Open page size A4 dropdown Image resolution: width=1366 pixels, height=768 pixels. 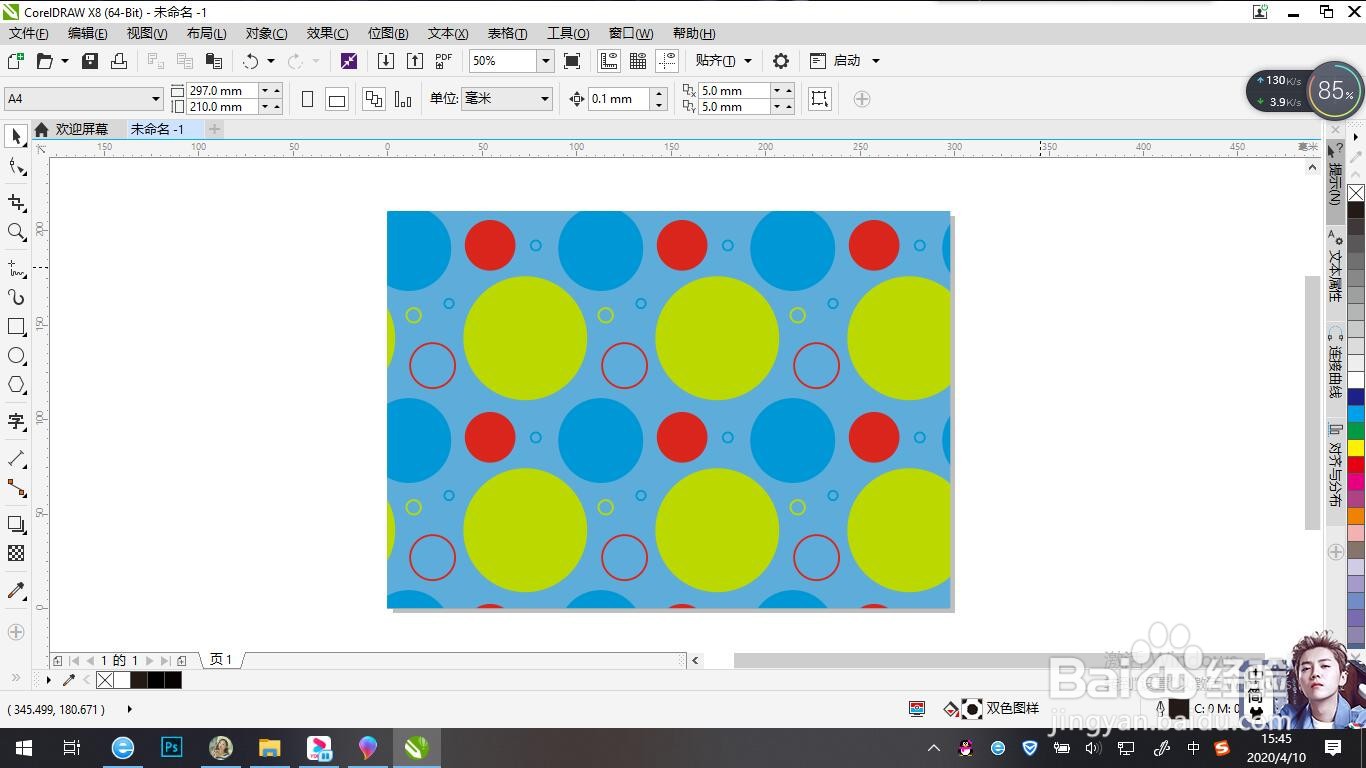point(156,99)
